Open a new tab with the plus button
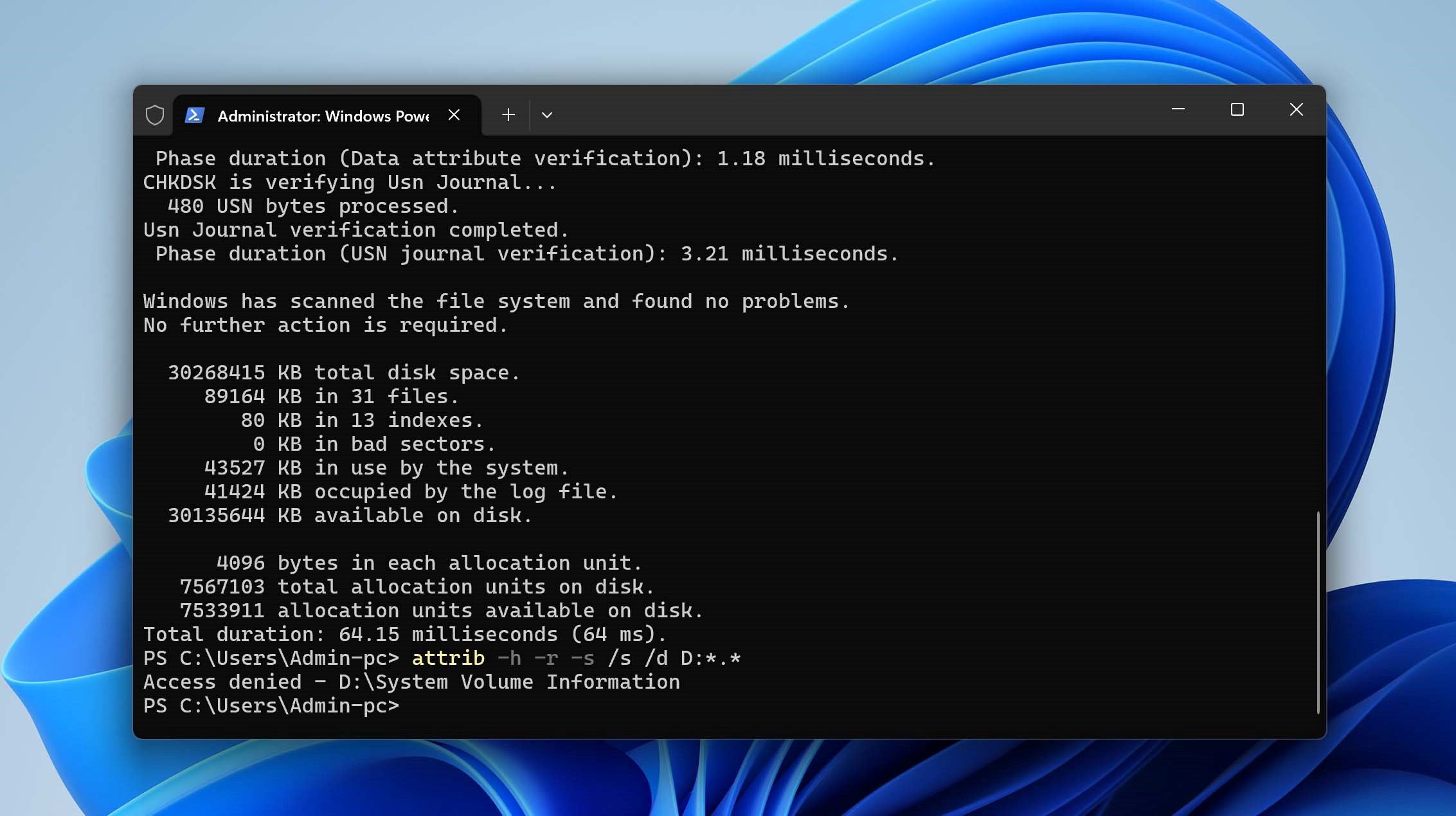 508,115
